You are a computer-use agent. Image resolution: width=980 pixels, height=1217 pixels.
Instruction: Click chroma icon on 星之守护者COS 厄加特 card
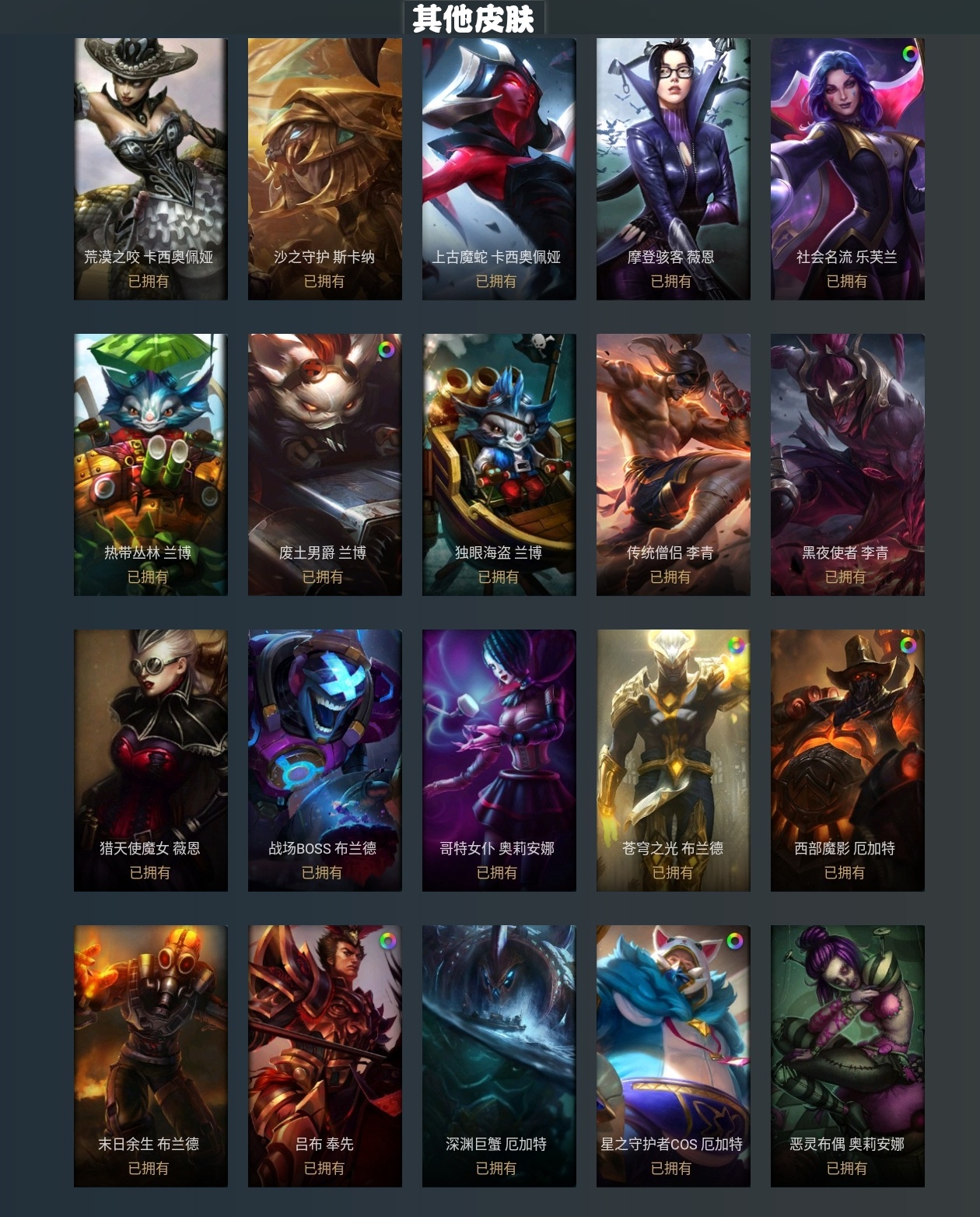[x=734, y=941]
